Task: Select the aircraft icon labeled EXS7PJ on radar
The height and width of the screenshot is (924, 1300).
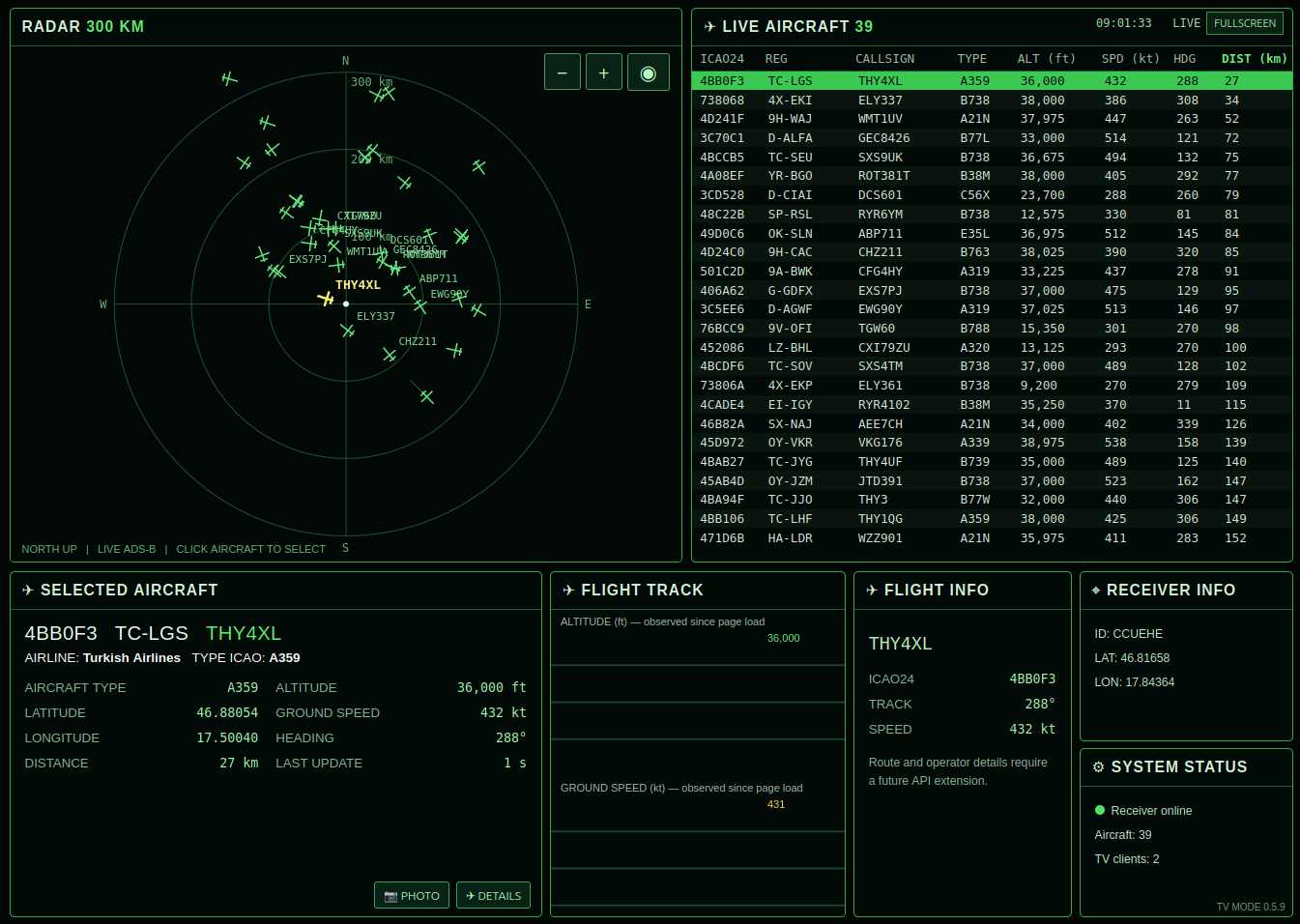Action: [x=277, y=271]
